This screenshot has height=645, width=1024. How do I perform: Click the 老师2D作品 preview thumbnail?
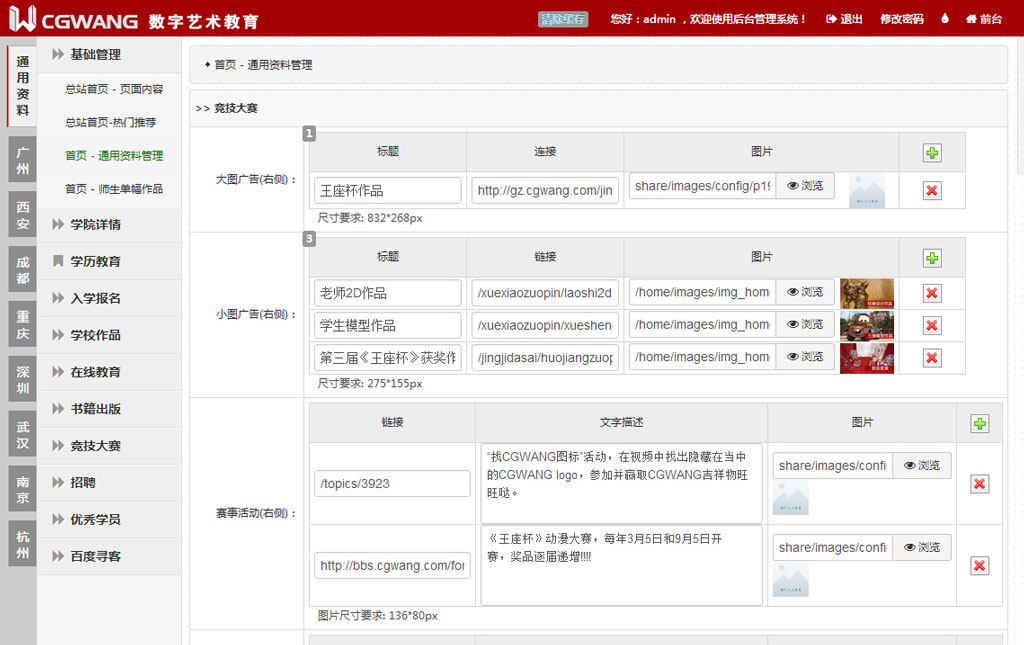[867, 293]
